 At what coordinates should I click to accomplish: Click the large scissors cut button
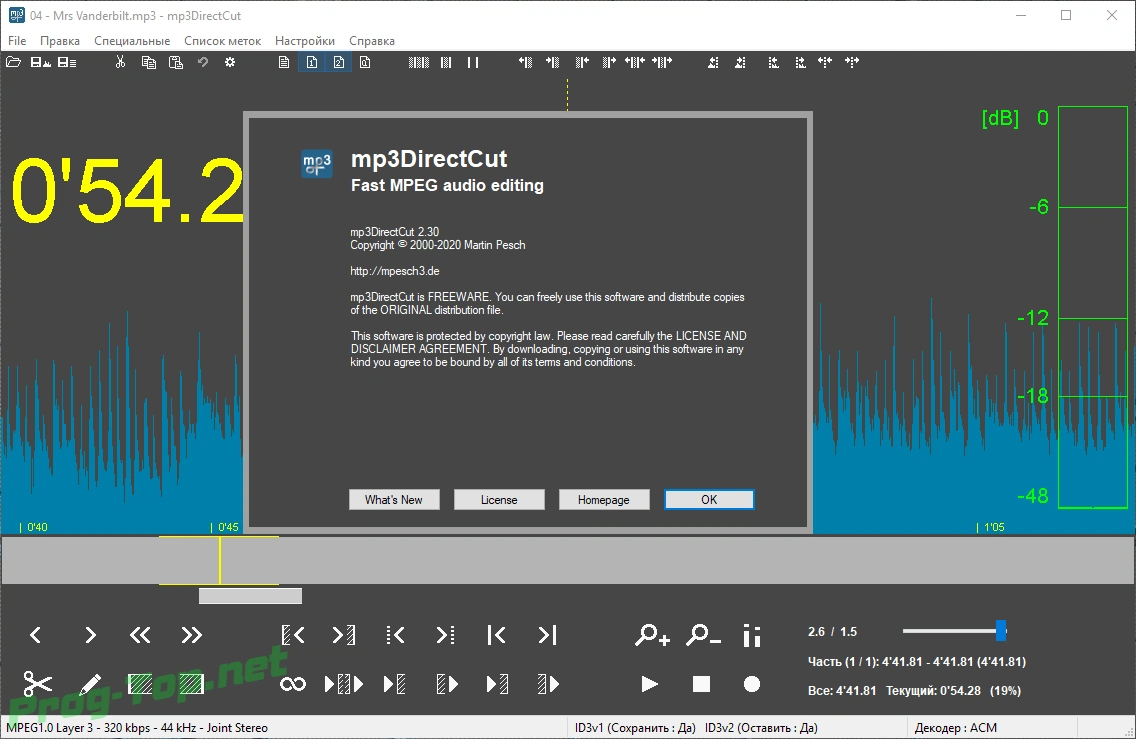(37, 683)
